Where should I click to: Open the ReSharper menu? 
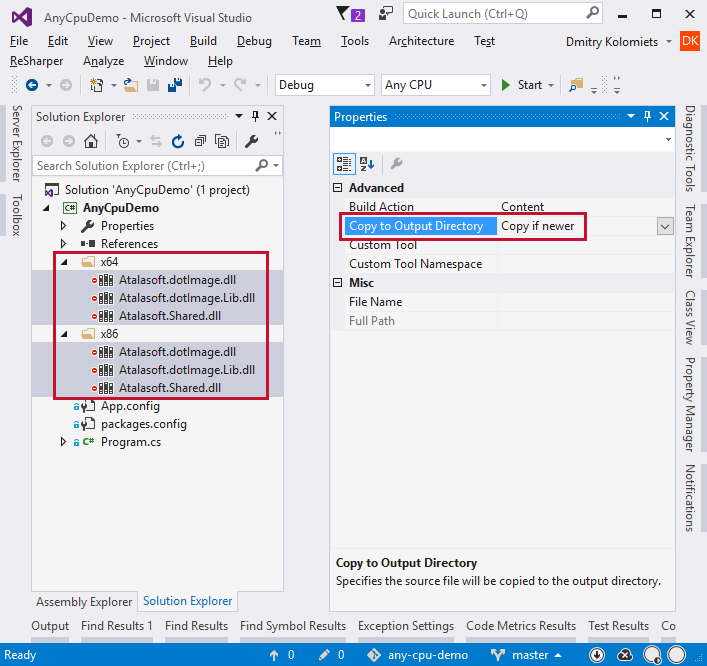37,61
